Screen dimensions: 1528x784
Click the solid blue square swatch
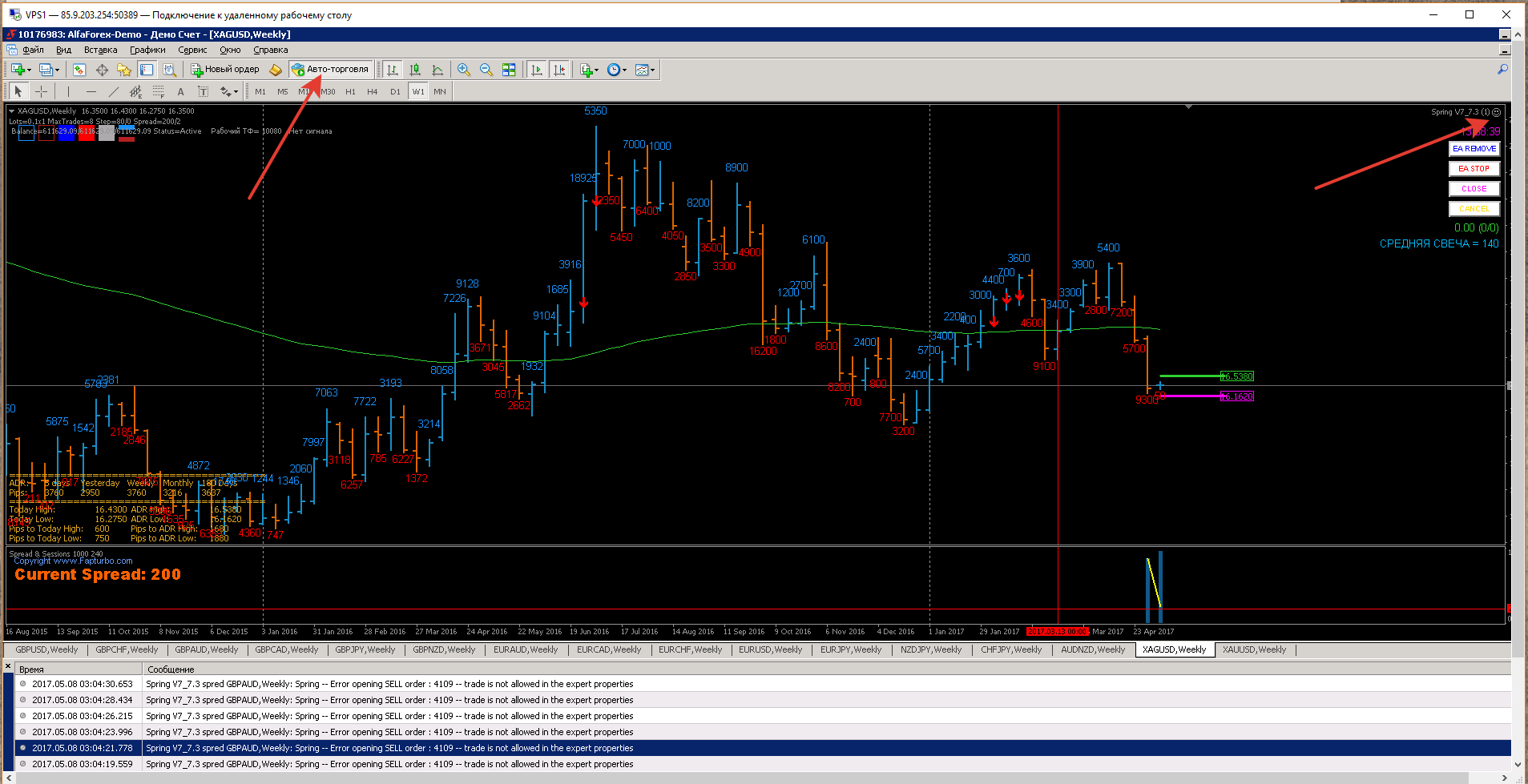click(67, 133)
